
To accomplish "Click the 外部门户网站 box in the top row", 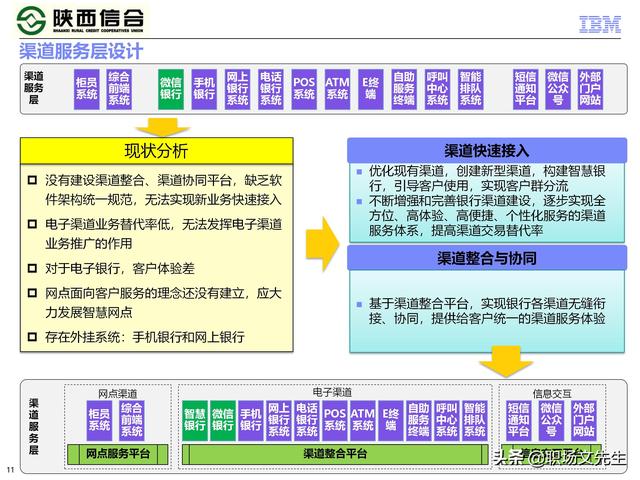I will click(x=590, y=89).
